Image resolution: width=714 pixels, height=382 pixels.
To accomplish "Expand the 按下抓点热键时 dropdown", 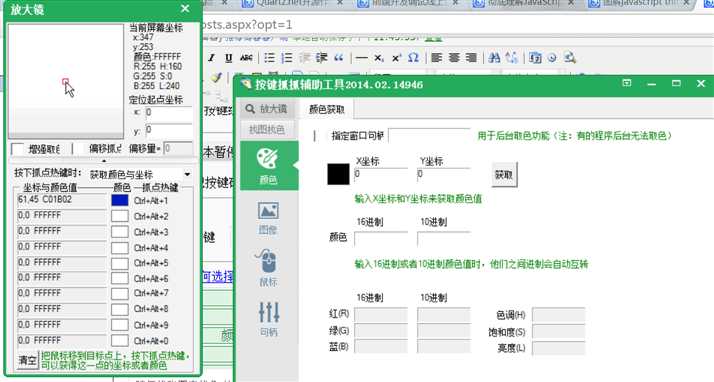I will (187, 174).
